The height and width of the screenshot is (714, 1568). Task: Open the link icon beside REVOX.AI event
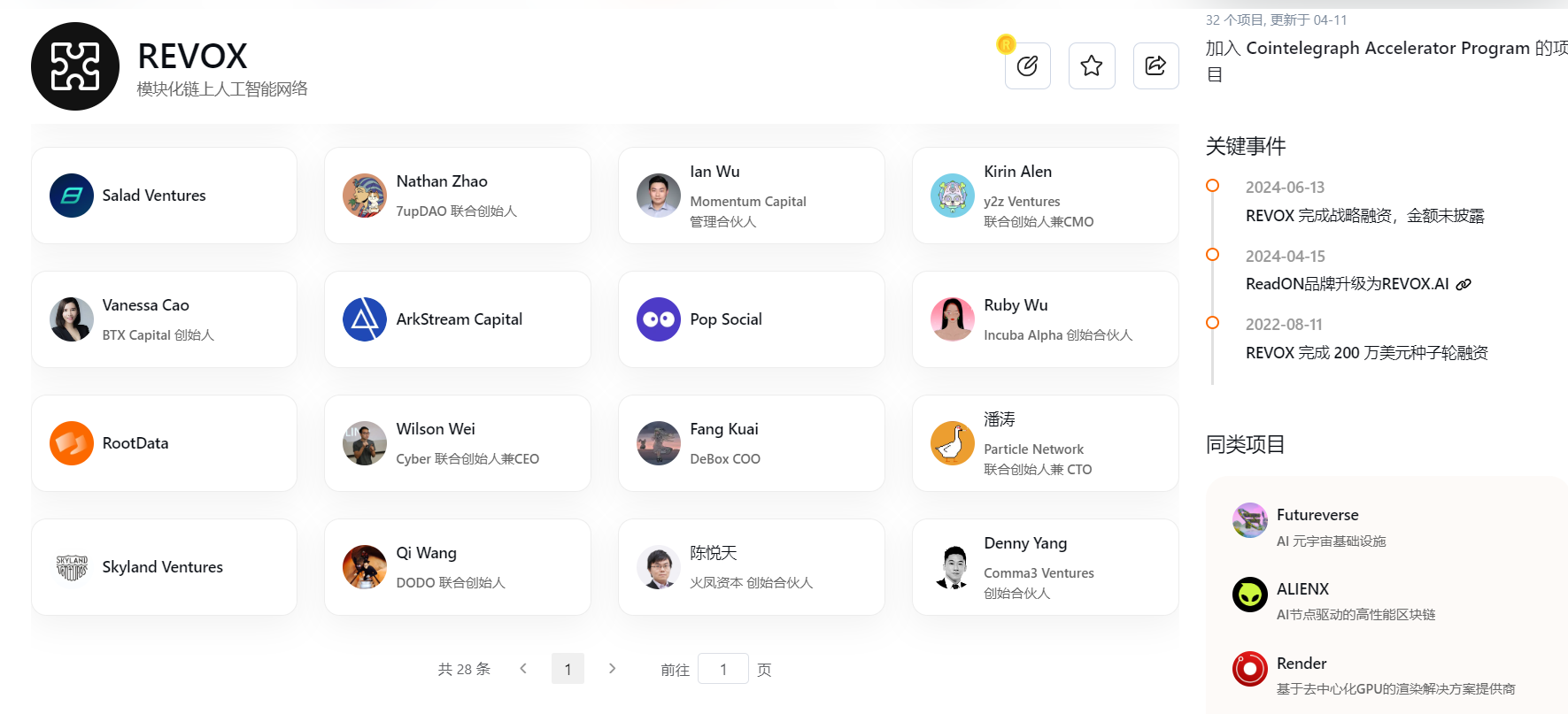pyautogui.click(x=1464, y=284)
